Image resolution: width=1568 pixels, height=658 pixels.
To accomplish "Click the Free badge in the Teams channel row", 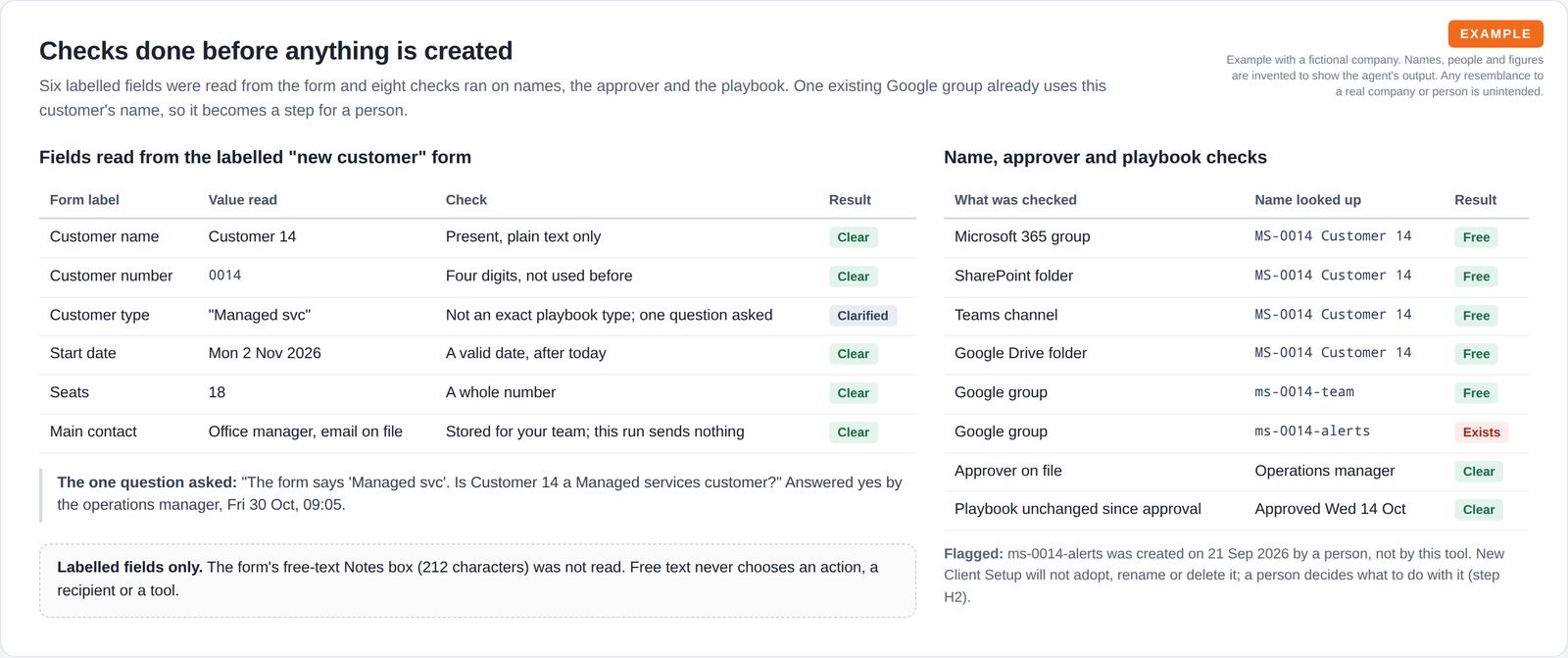I will (1476, 316).
